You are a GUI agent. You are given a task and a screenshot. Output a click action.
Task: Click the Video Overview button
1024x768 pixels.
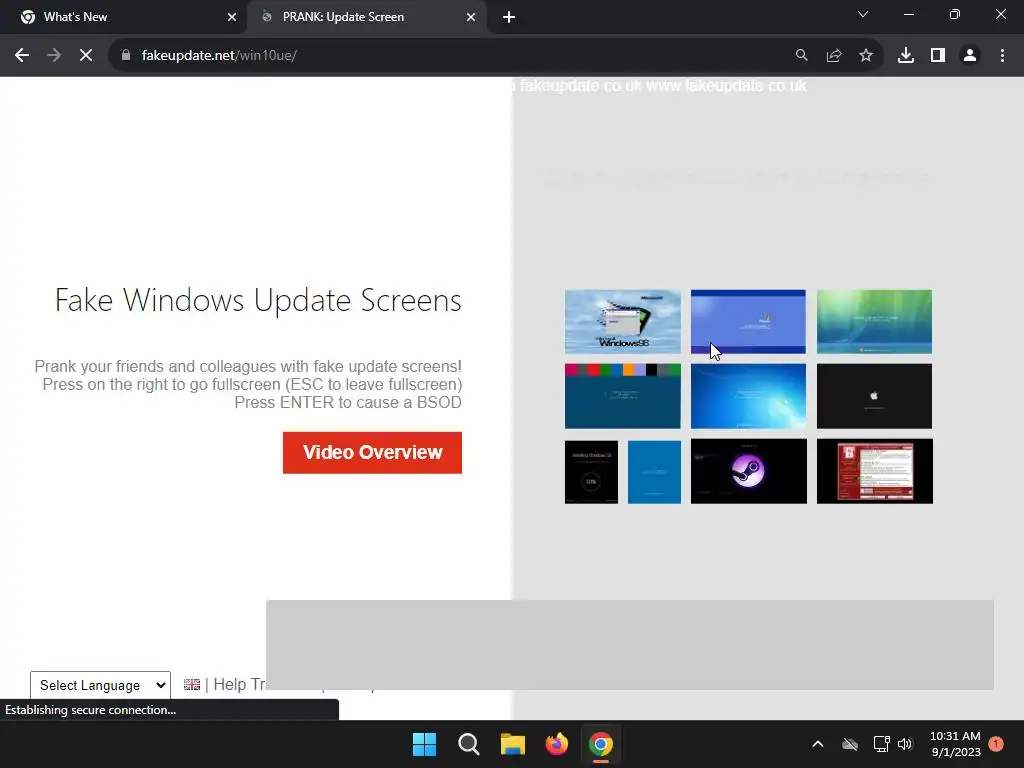coord(372,453)
